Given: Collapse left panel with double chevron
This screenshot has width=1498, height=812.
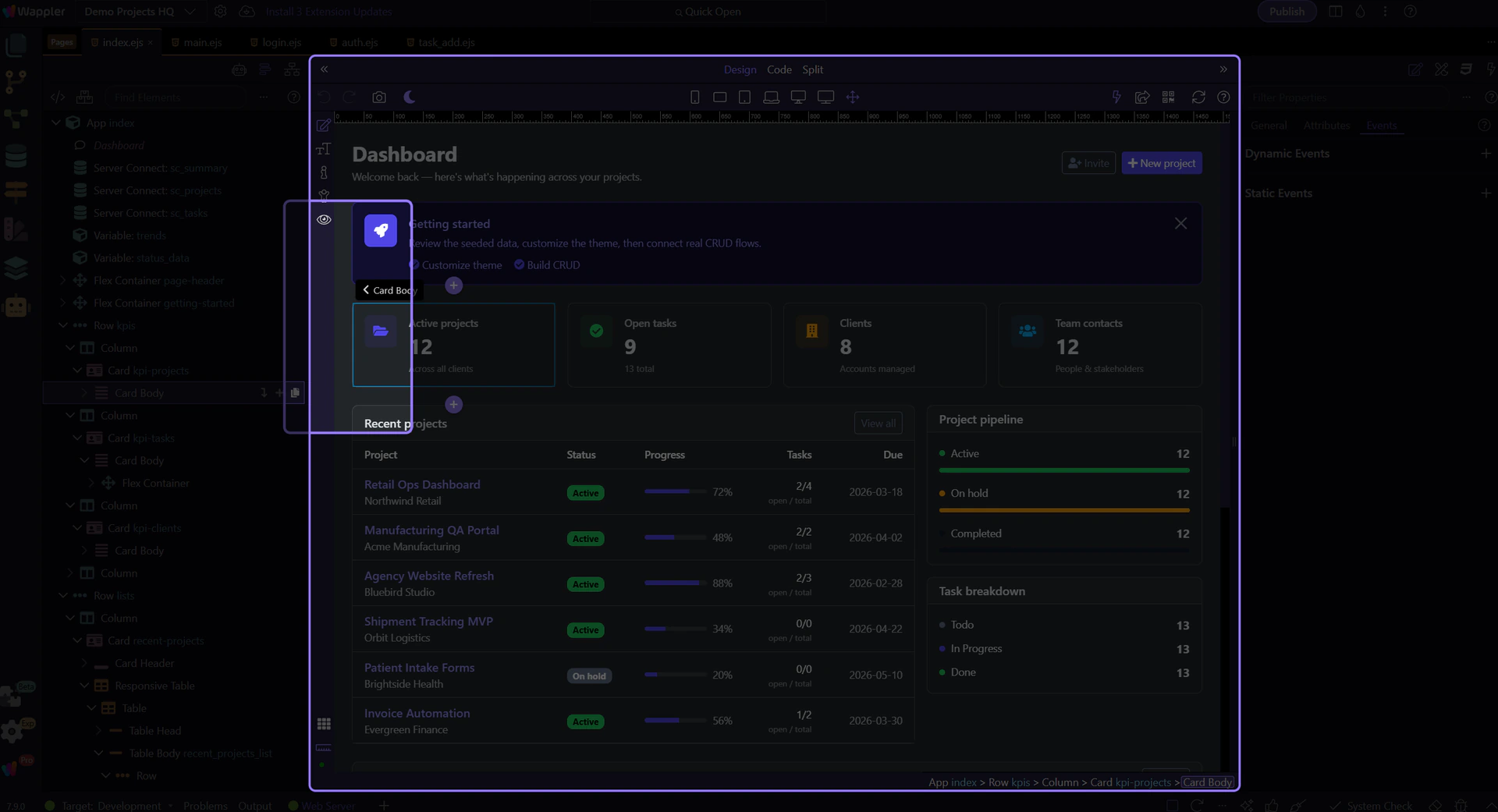Looking at the screenshot, I should click(x=325, y=69).
